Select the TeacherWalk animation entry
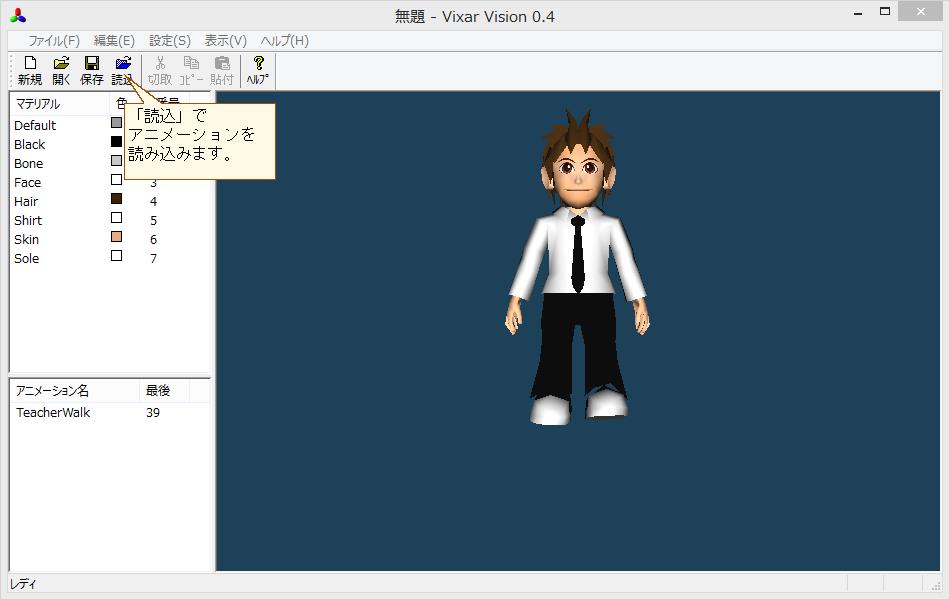This screenshot has width=950, height=600. tap(52, 412)
